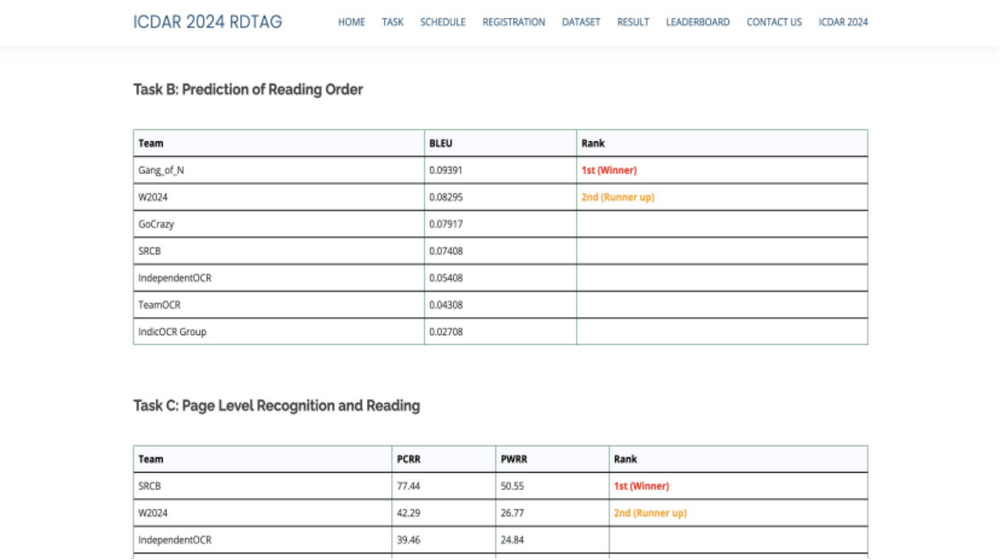Click TeamOCR team name
Screen dimensions: 1000x560
coord(159,305)
